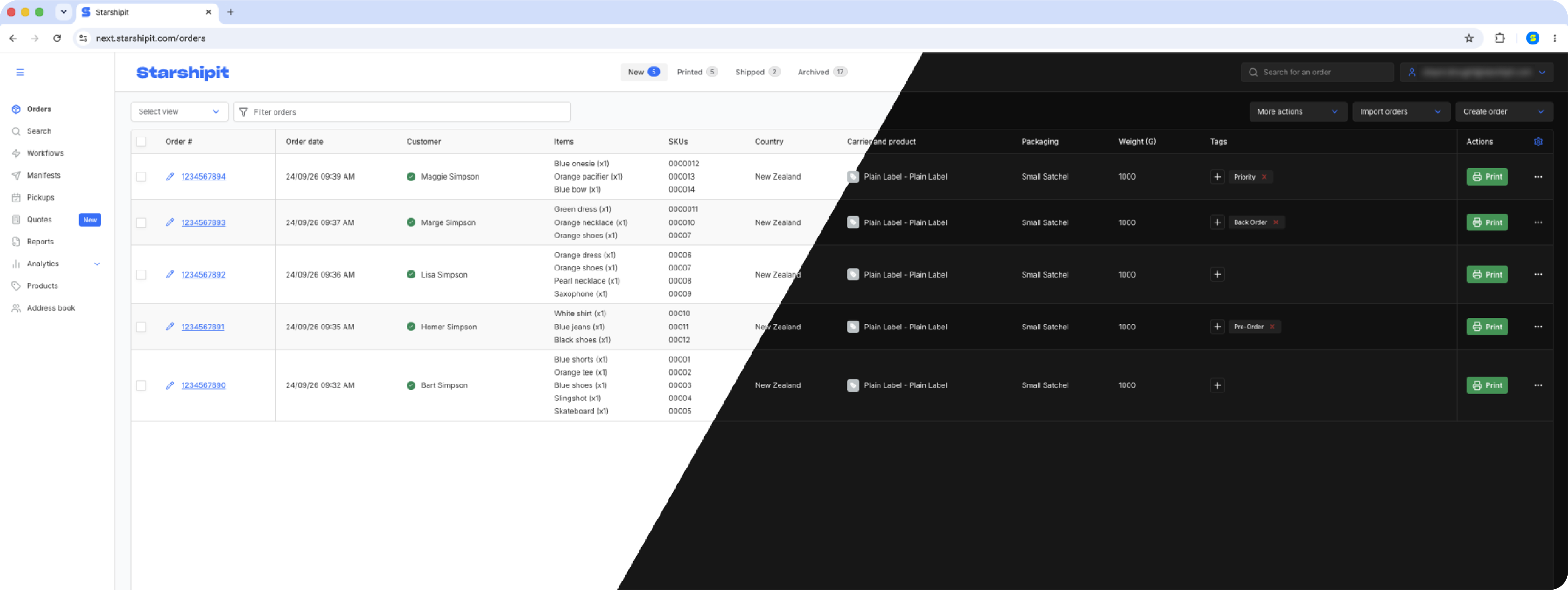This screenshot has width=1568, height=590.
Task: Print label for Maggie Simpson's order
Action: [x=1486, y=176]
